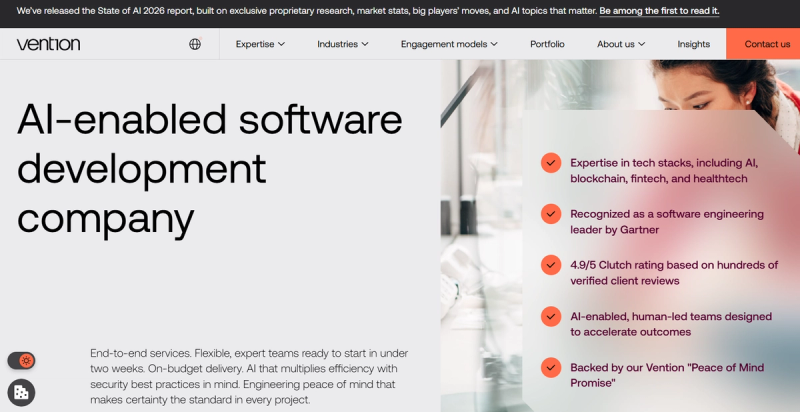Toggle the light/dark theme switch
The height and width of the screenshot is (412, 800).
tap(21, 361)
